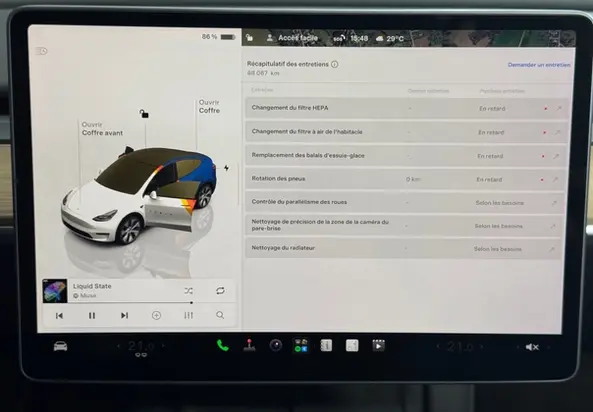Click the media search magnifier icon
Image resolution: width=593 pixels, height=412 pixels.
tap(220, 315)
